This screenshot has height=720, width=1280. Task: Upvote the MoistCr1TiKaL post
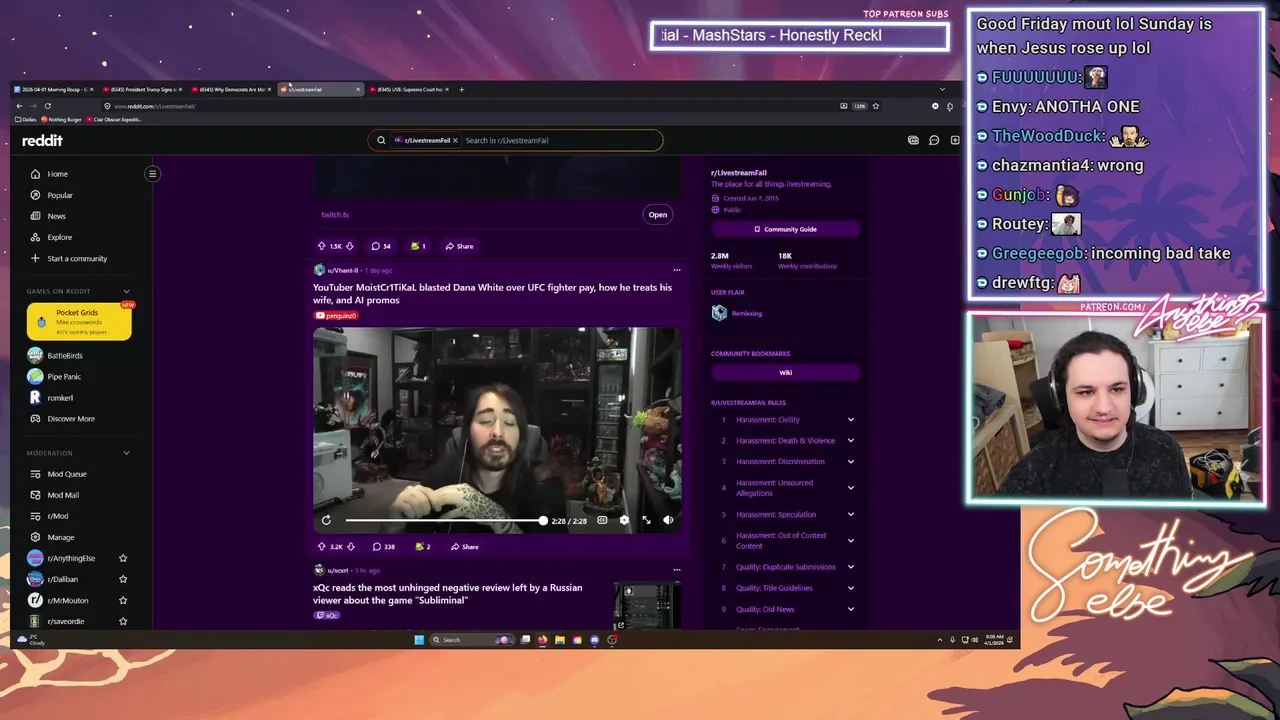pyautogui.click(x=321, y=547)
